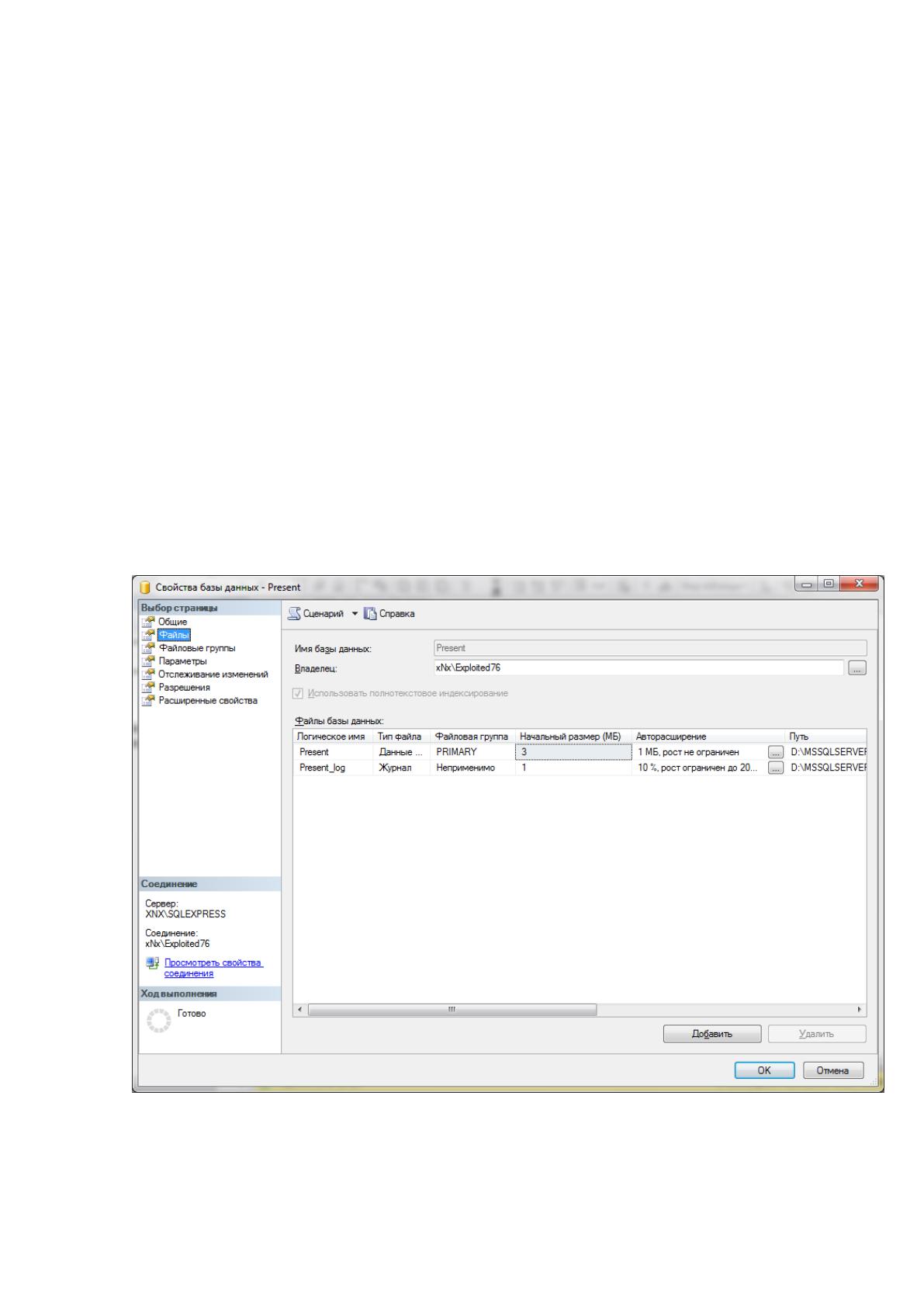The image size is (924, 1307).
Task: Open the Разрешения page icon
Action: point(149,688)
